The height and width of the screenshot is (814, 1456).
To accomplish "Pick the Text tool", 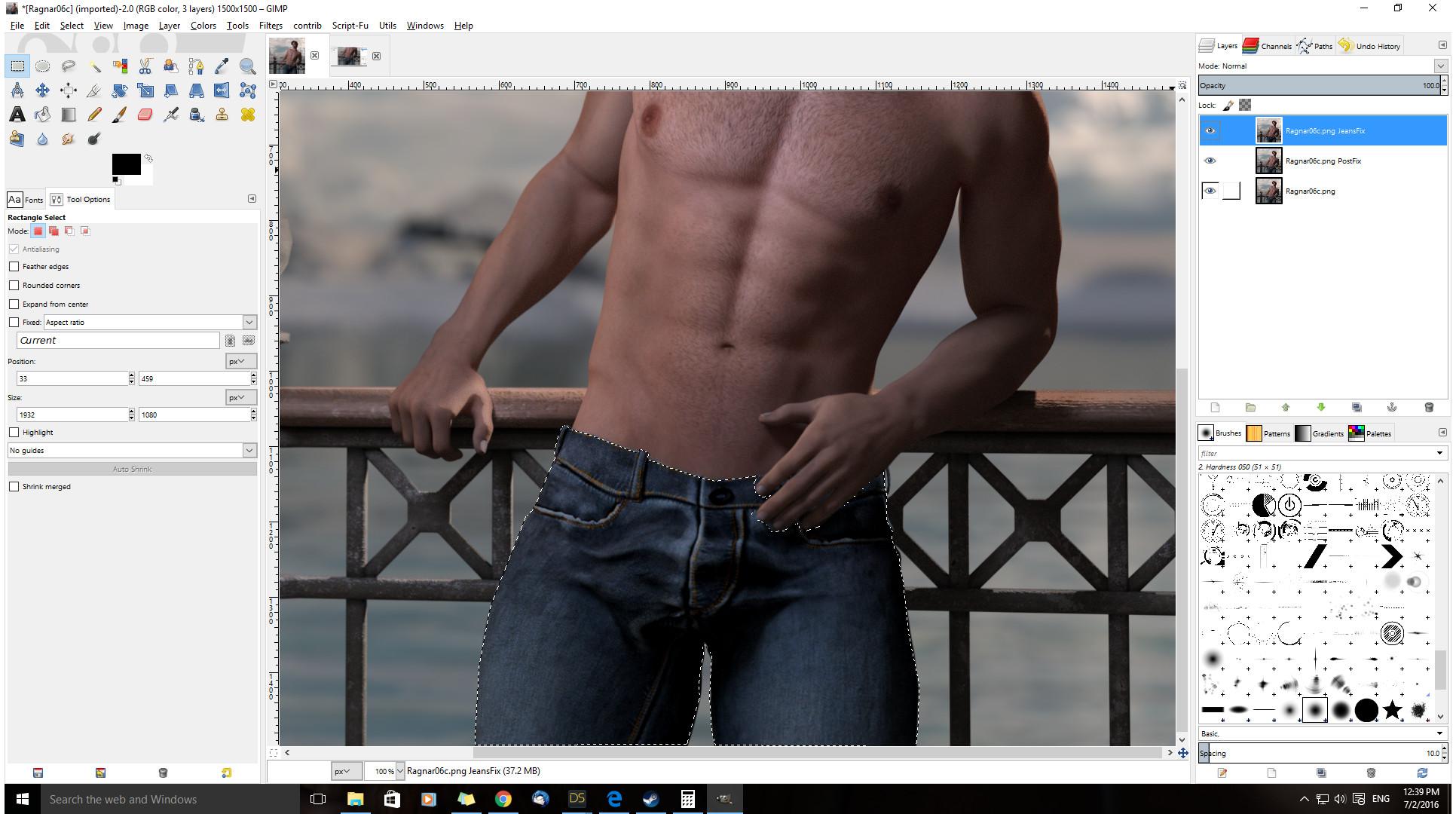I will [17, 115].
